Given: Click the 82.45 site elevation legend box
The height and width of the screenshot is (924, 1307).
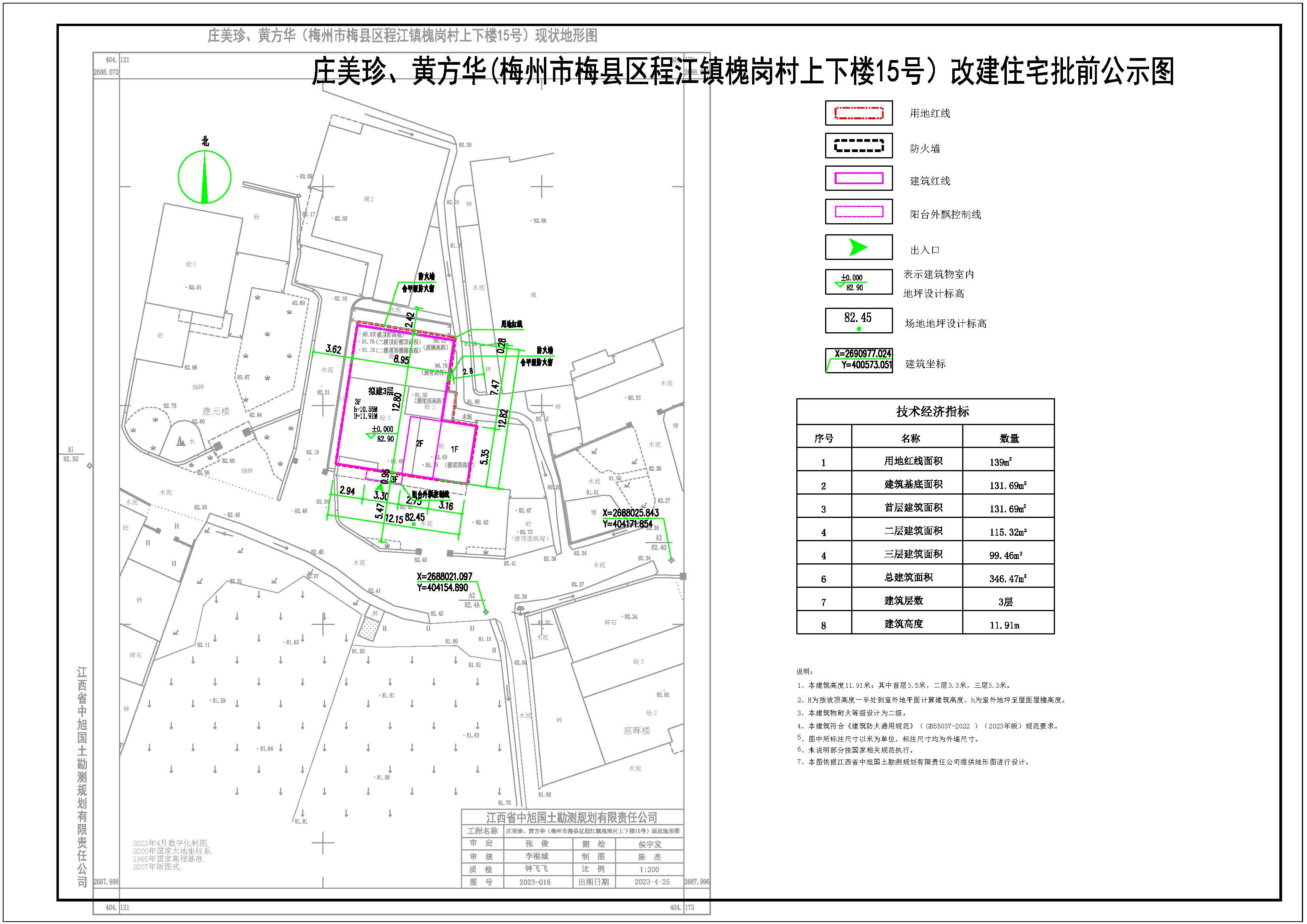Looking at the screenshot, I should (858, 320).
